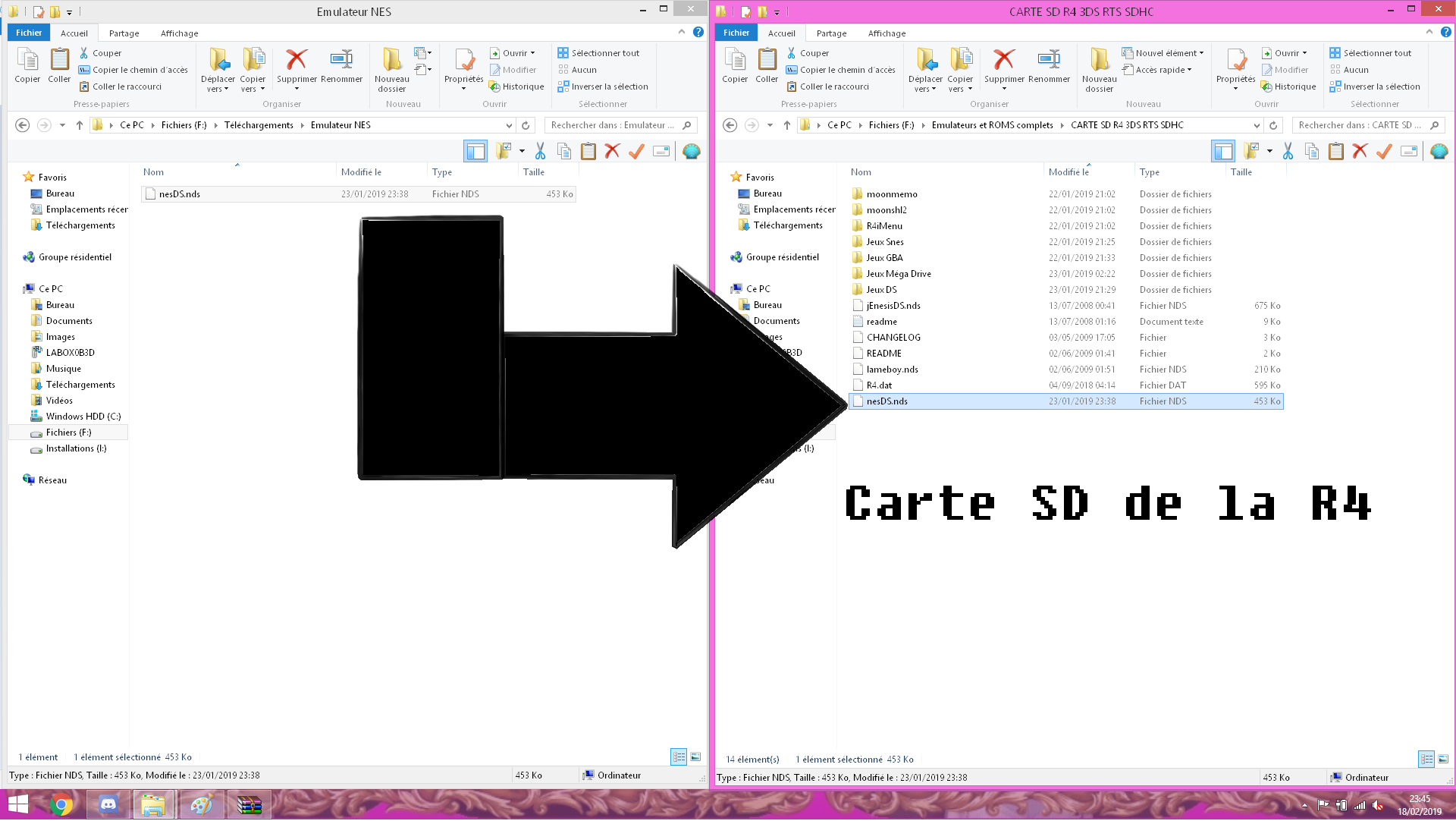Click Renommer icon in Emulateur NES ribbon
This screenshot has width=1456, height=821.
click(x=341, y=60)
